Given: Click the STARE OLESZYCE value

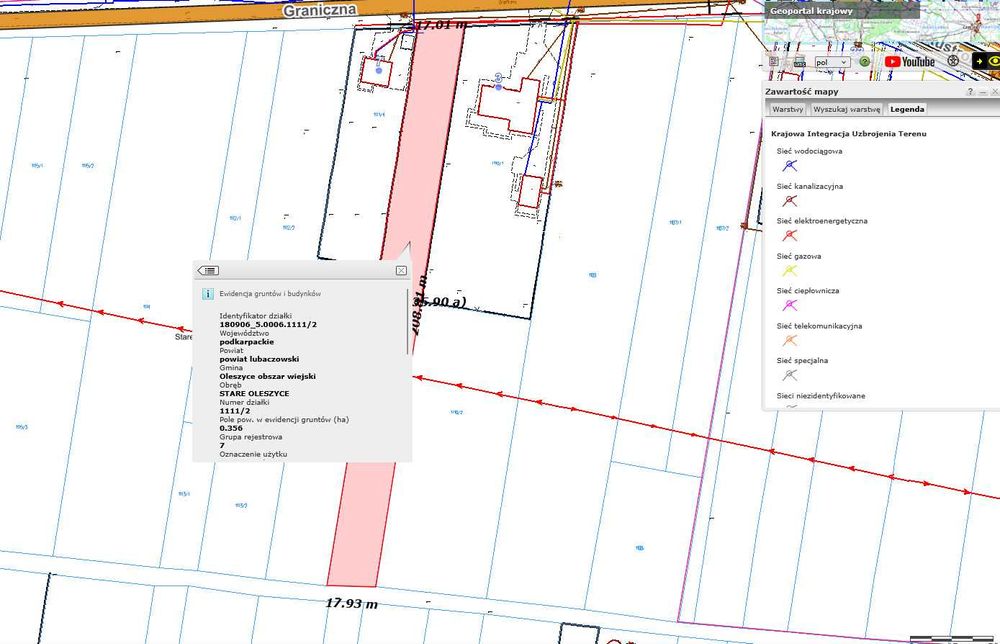Looking at the screenshot, I should point(254,393).
